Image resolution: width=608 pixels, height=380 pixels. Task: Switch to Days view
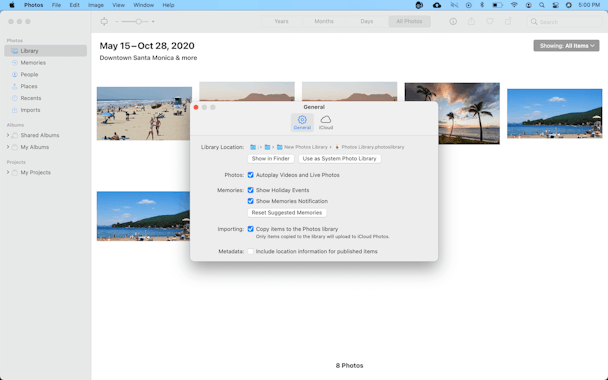(366, 22)
